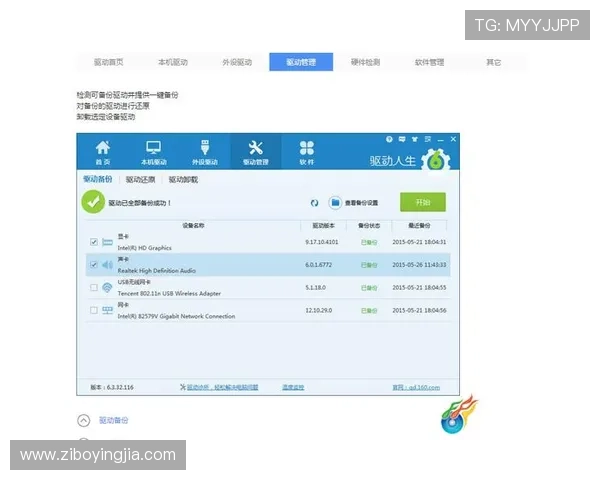Viewport: 600px width, 480px height.
Task: Open the 驱动备份 link below the screenshot
Action: 114,420
